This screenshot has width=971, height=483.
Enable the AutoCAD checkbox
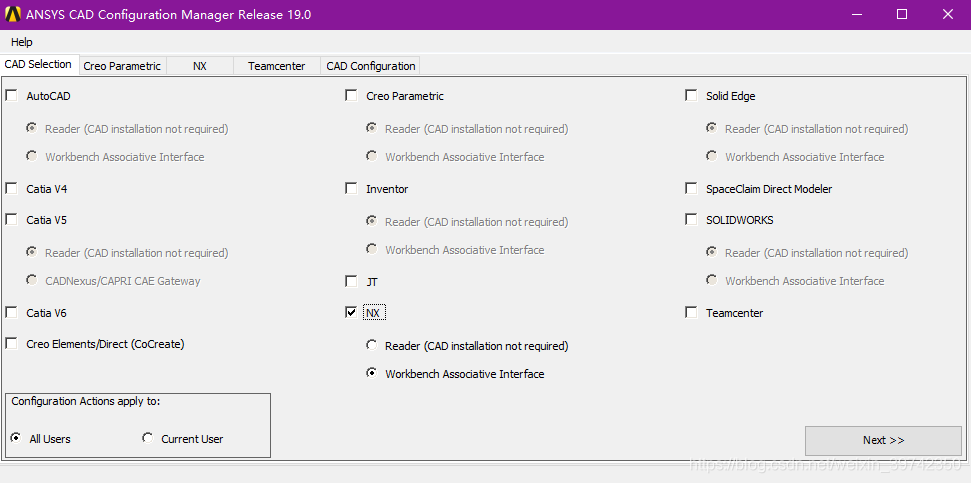point(12,95)
